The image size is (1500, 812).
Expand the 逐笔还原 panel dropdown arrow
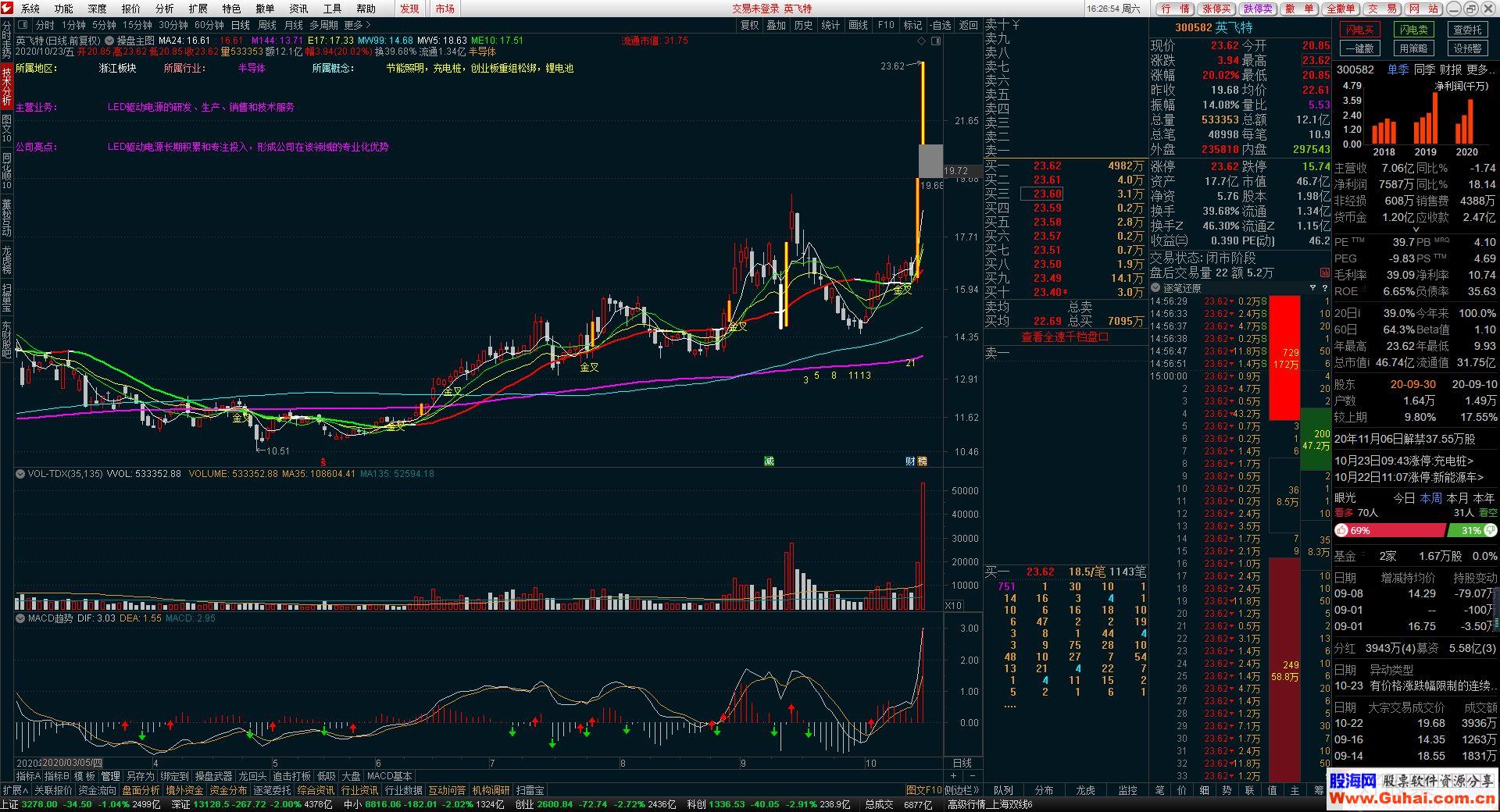pos(1156,288)
